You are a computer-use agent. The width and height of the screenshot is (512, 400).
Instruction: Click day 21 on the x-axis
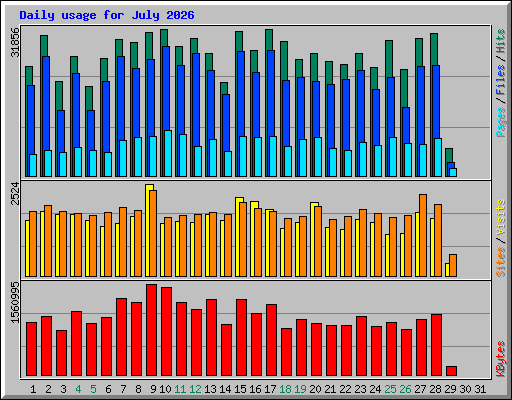[330, 389]
